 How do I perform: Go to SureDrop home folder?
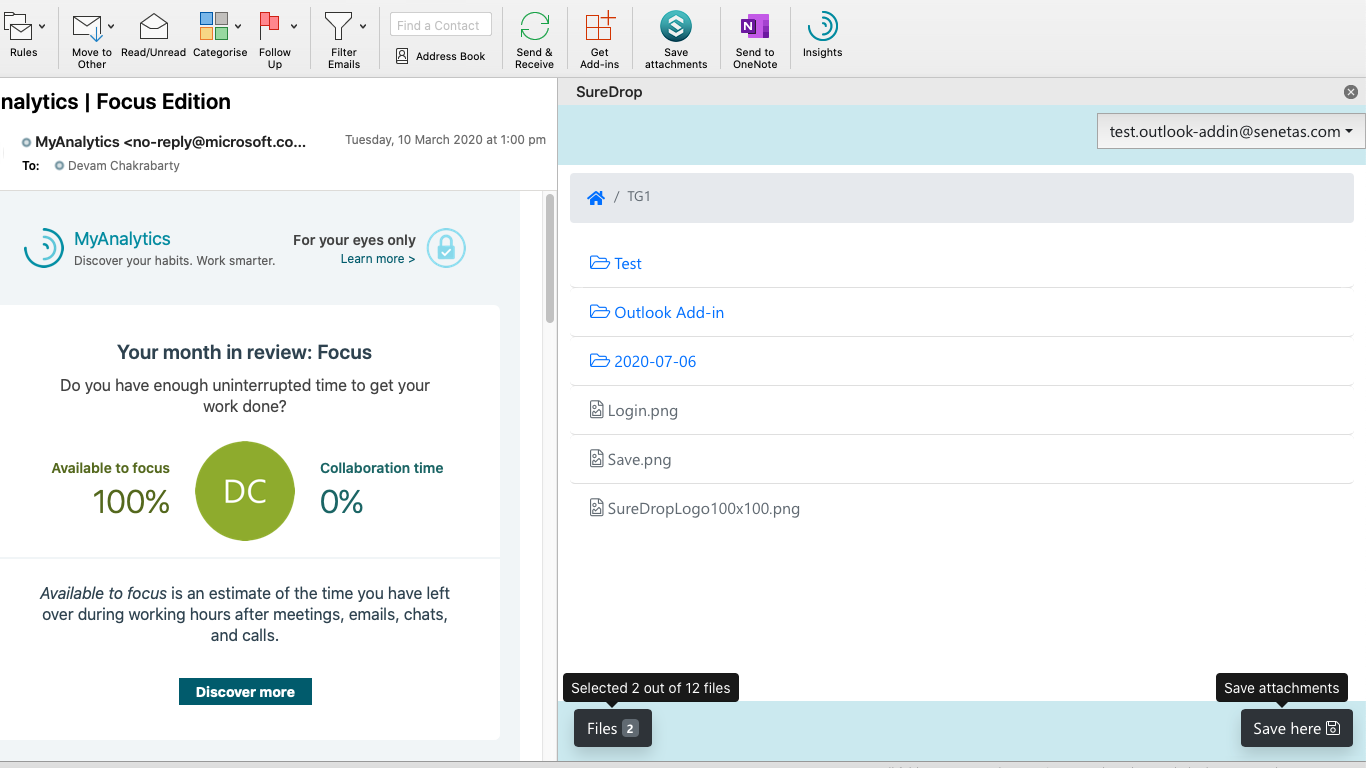pyautogui.click(x=596, y=197)
